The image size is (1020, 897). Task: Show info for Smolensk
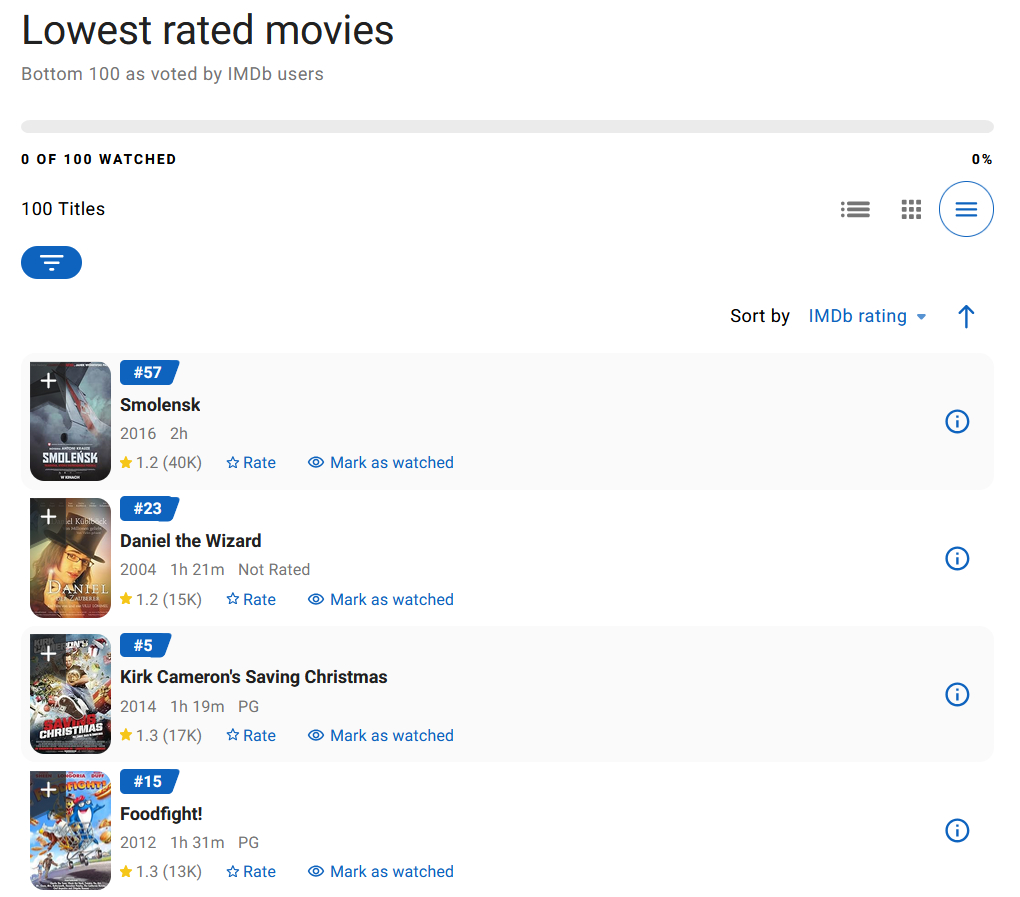point(957,422)
